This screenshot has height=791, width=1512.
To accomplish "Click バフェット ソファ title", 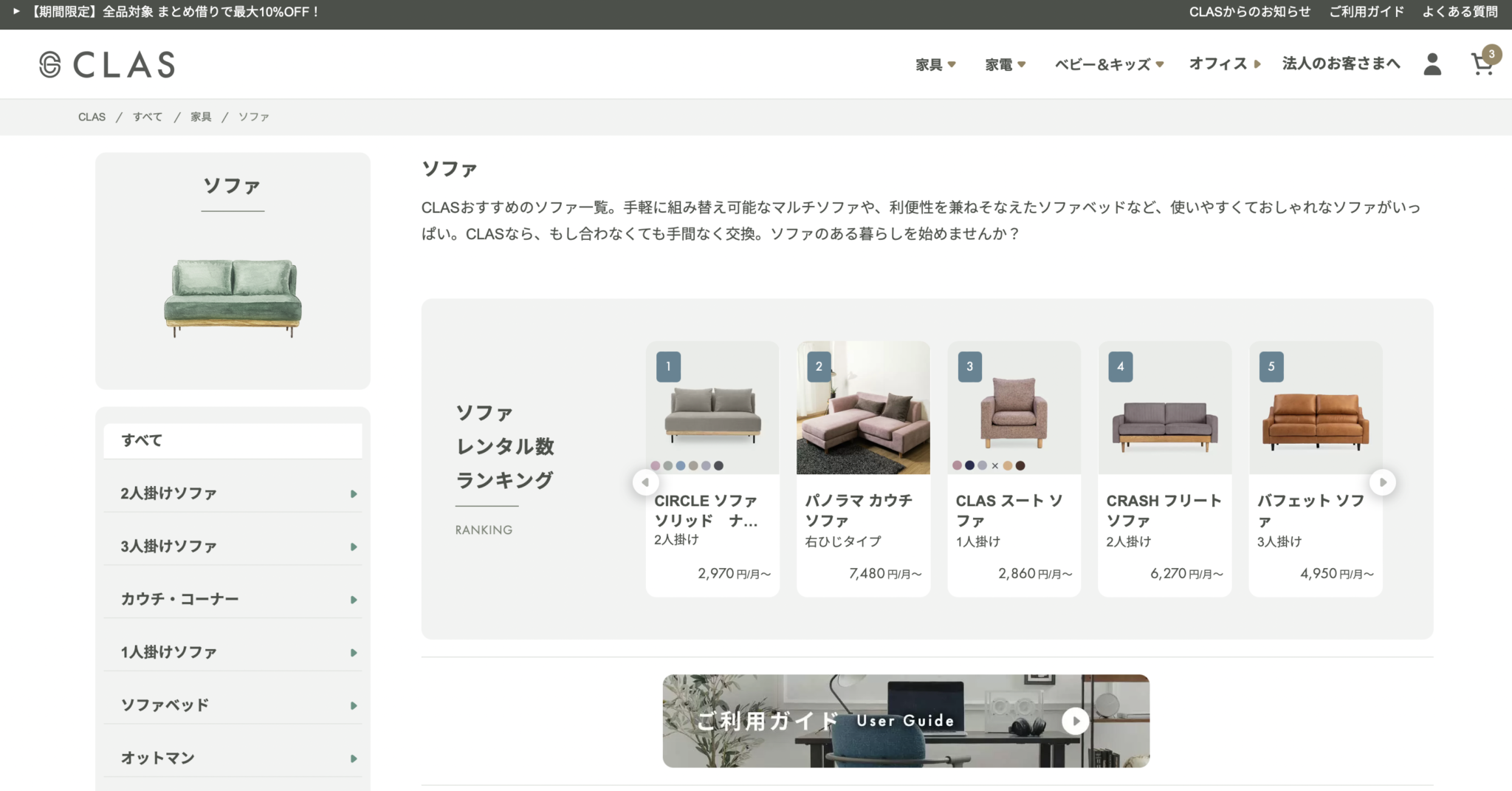I will pyautogui.click(x=1311, y=510).
